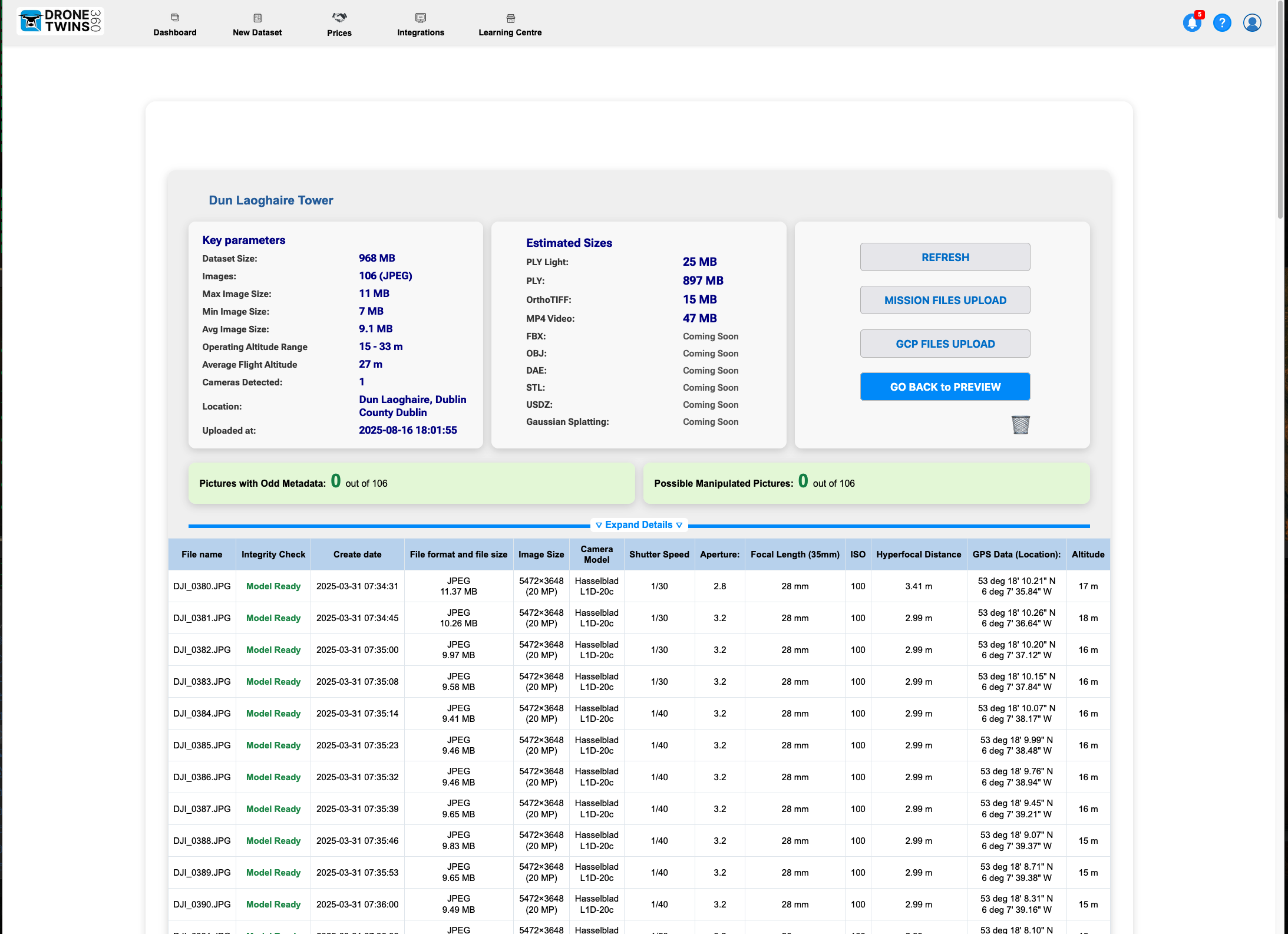Click left triangle beside Expand Details
The width and height of the screenshot is (1288, 934).
click(x=599, y=525)
